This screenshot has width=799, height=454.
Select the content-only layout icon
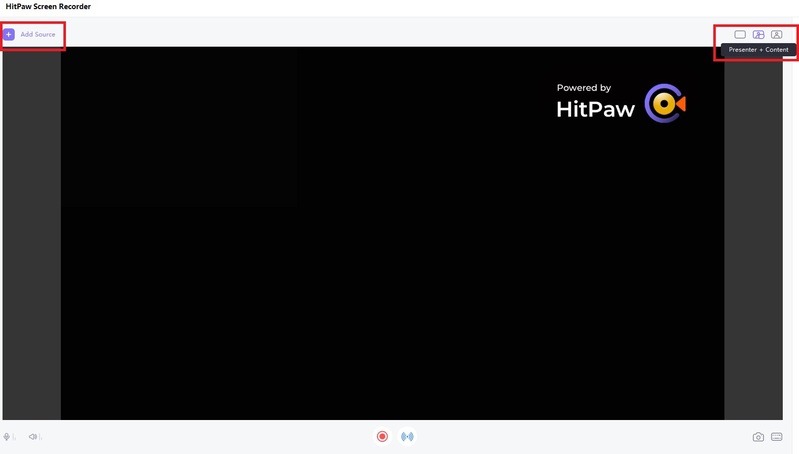click(x=740, y=34)
